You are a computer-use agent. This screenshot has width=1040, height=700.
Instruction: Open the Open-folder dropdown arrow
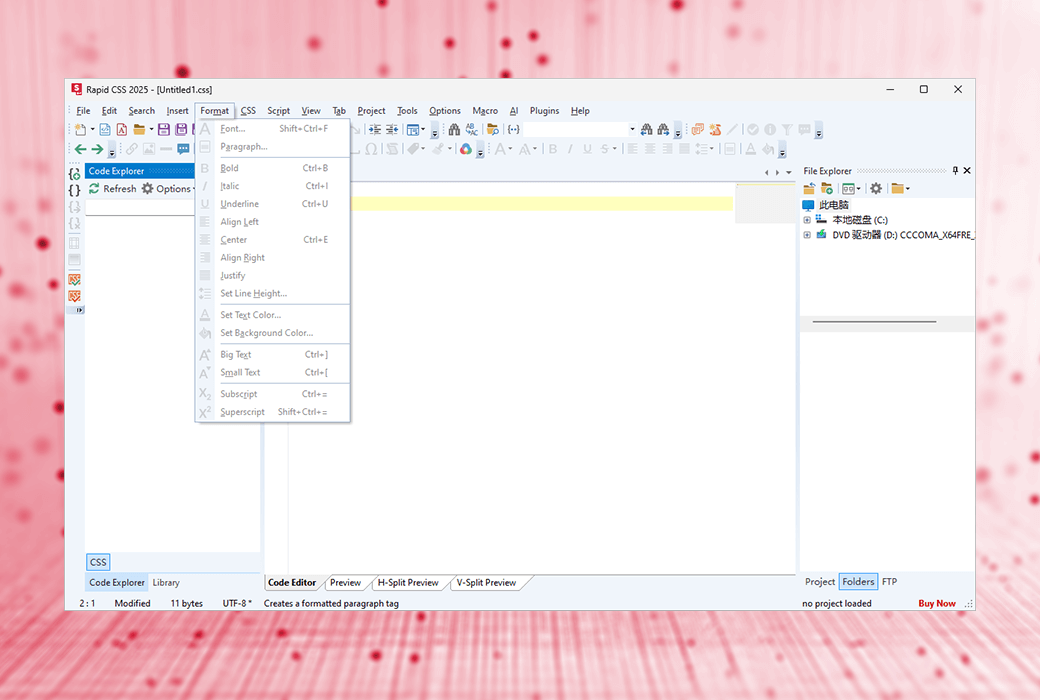[x=151, y=129]
